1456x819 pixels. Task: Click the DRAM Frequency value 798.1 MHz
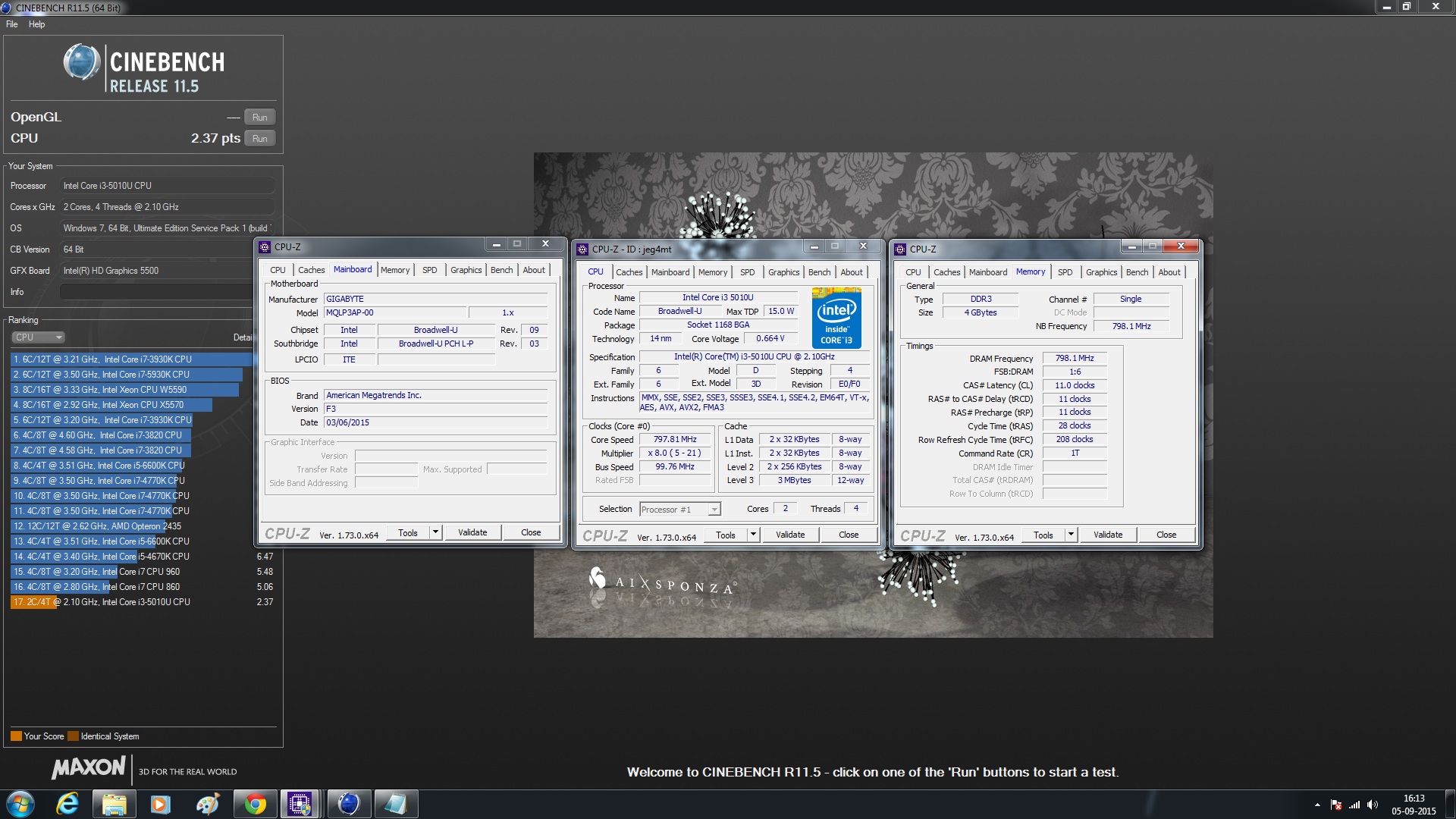pos(1075,358)
